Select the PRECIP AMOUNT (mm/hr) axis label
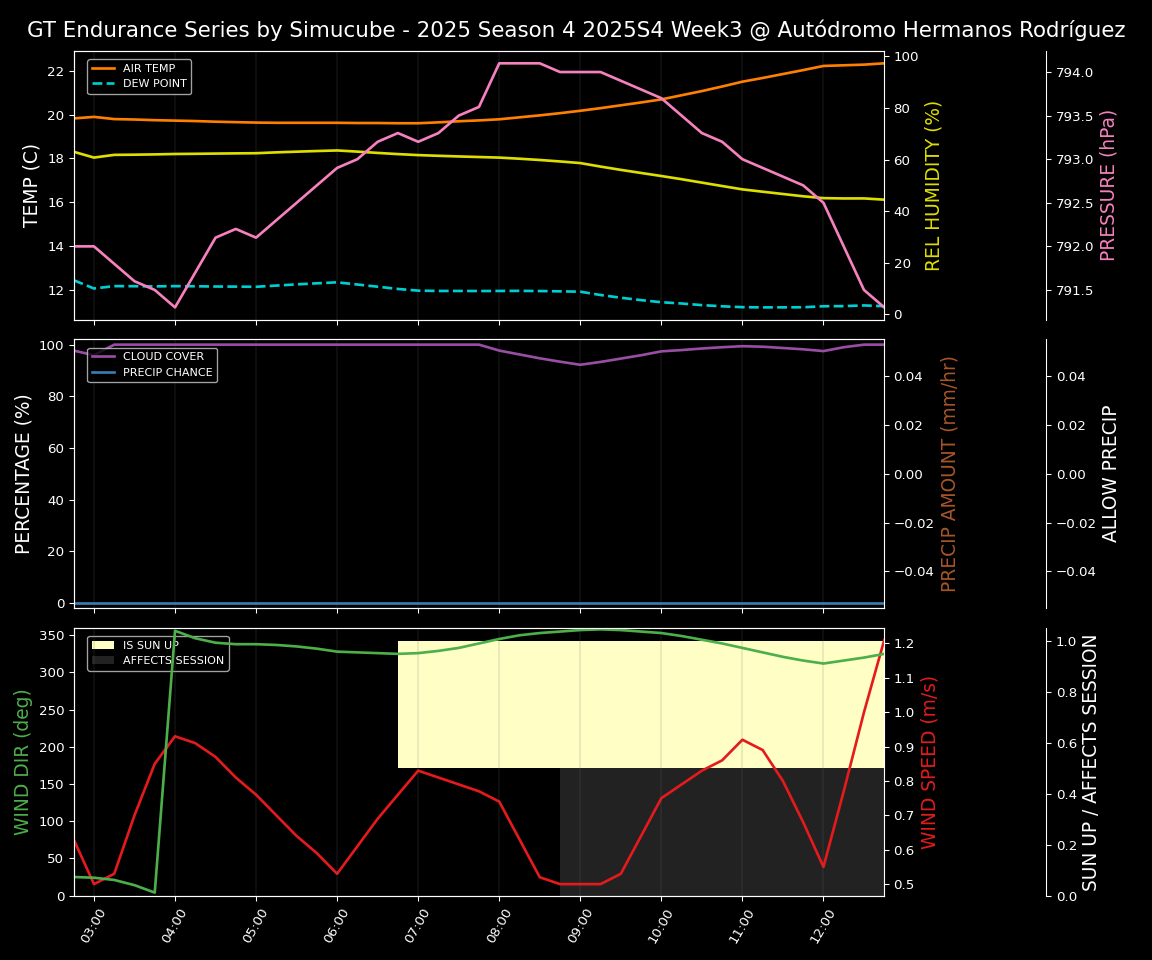 click(949, 473)
